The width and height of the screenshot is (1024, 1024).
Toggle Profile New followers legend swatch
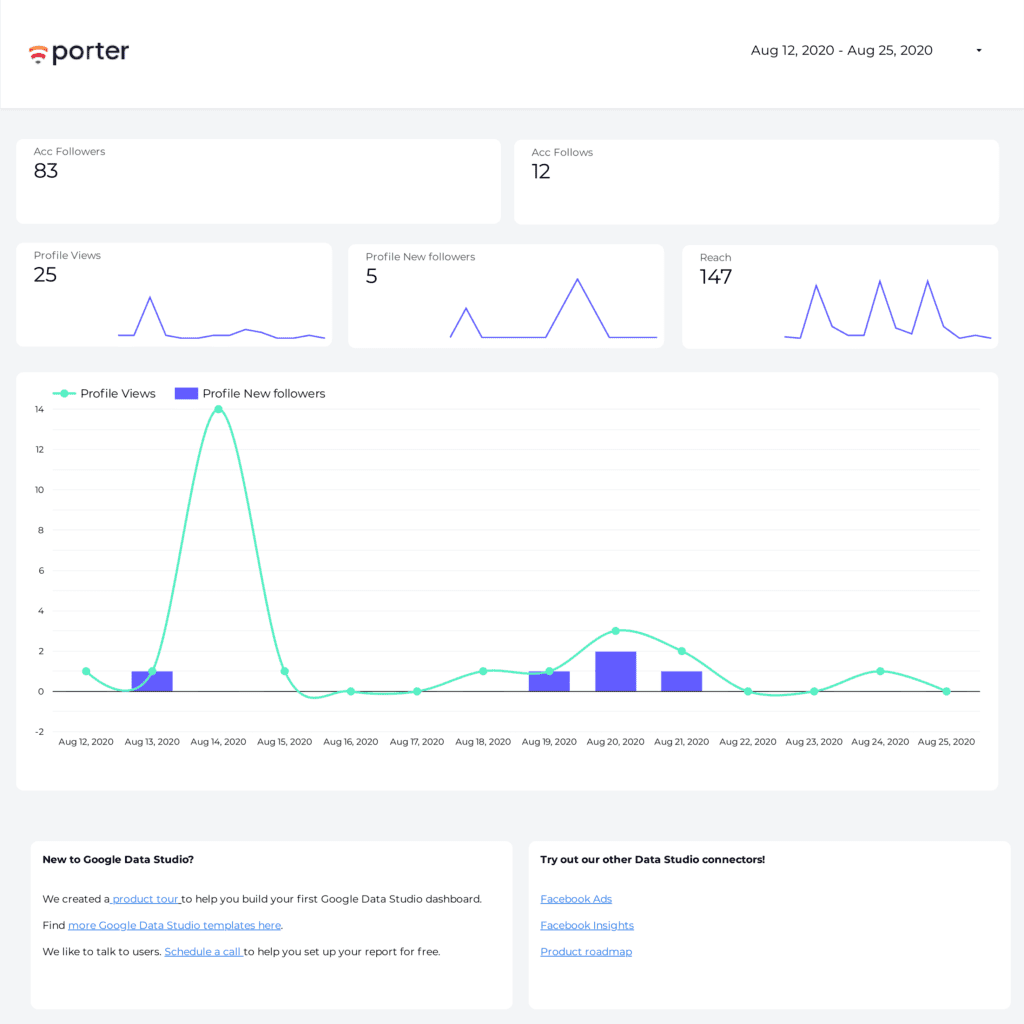(x=186, y=394)
